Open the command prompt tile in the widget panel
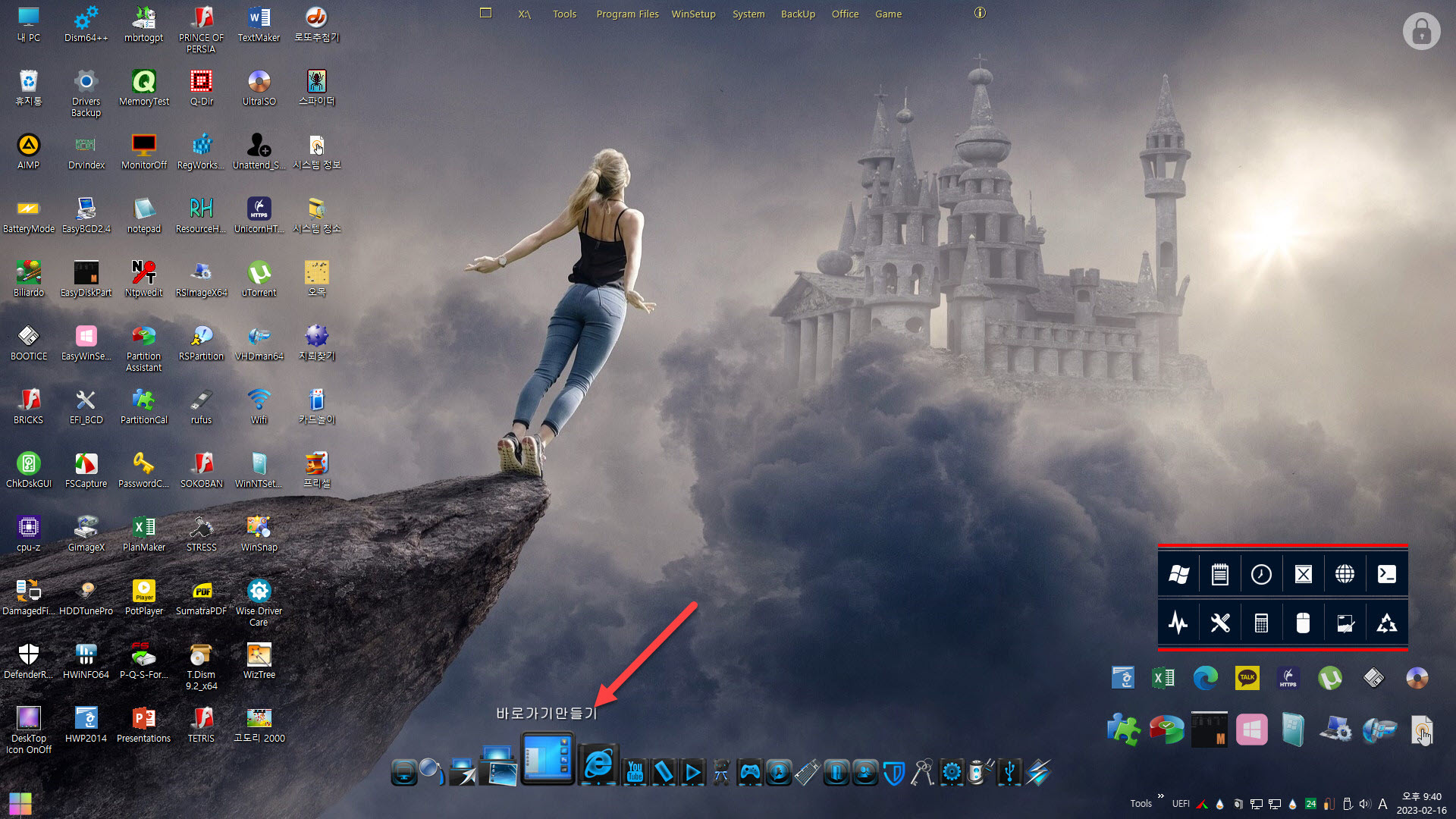This screenshot has height=819, width=1456. [1386, 575]
